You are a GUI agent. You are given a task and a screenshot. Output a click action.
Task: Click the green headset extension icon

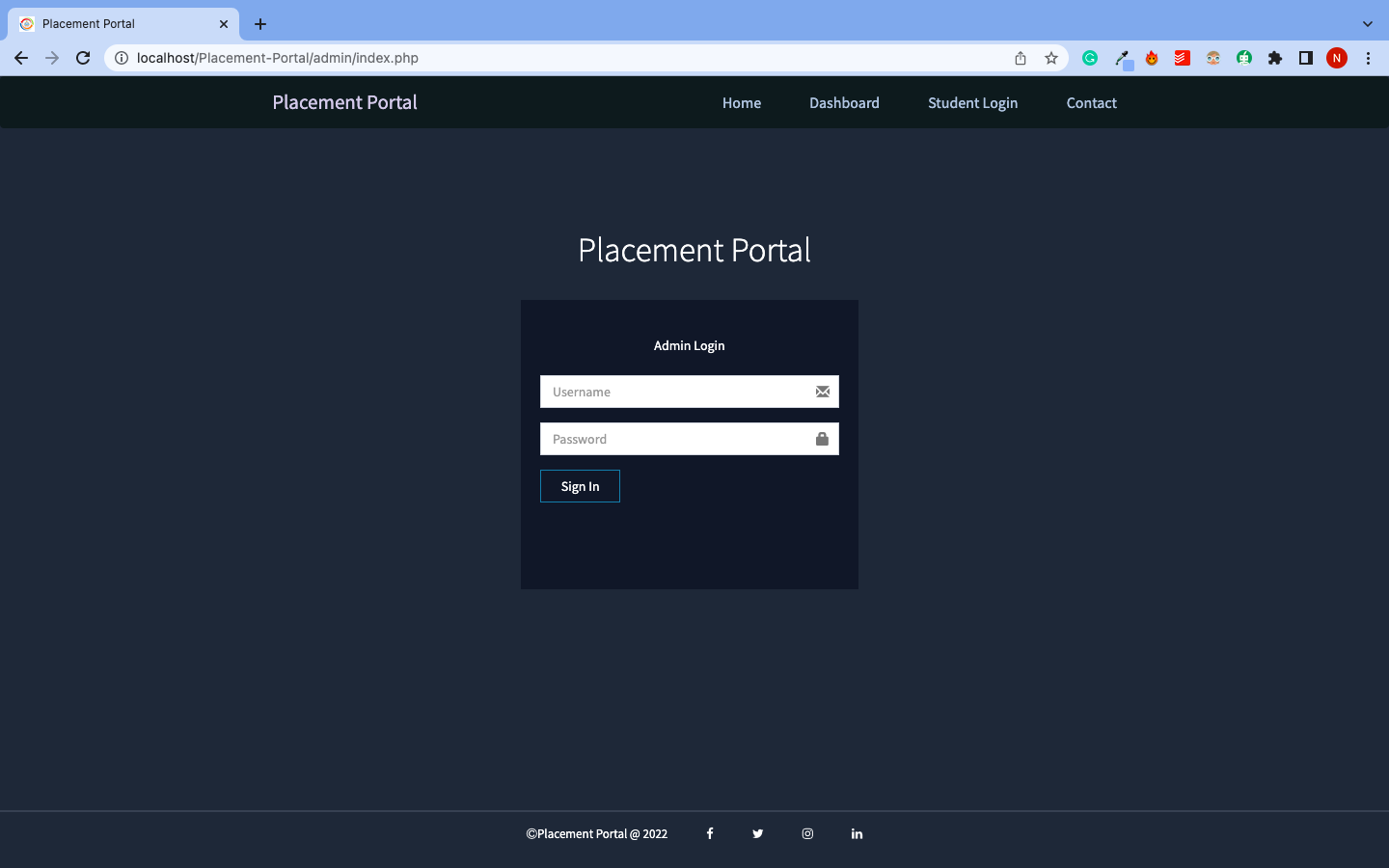tap(1244, 58)
